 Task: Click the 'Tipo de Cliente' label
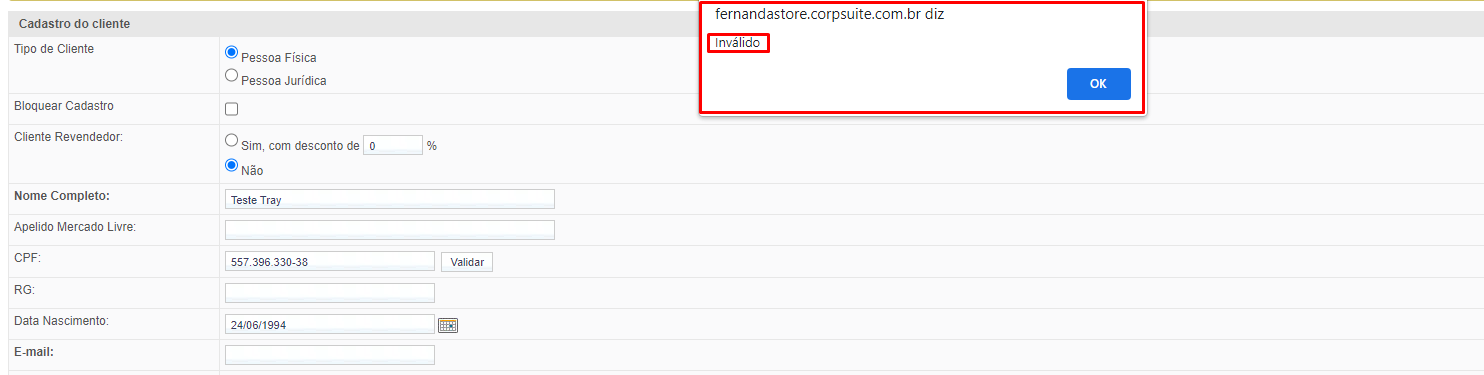tap(54, 49)
